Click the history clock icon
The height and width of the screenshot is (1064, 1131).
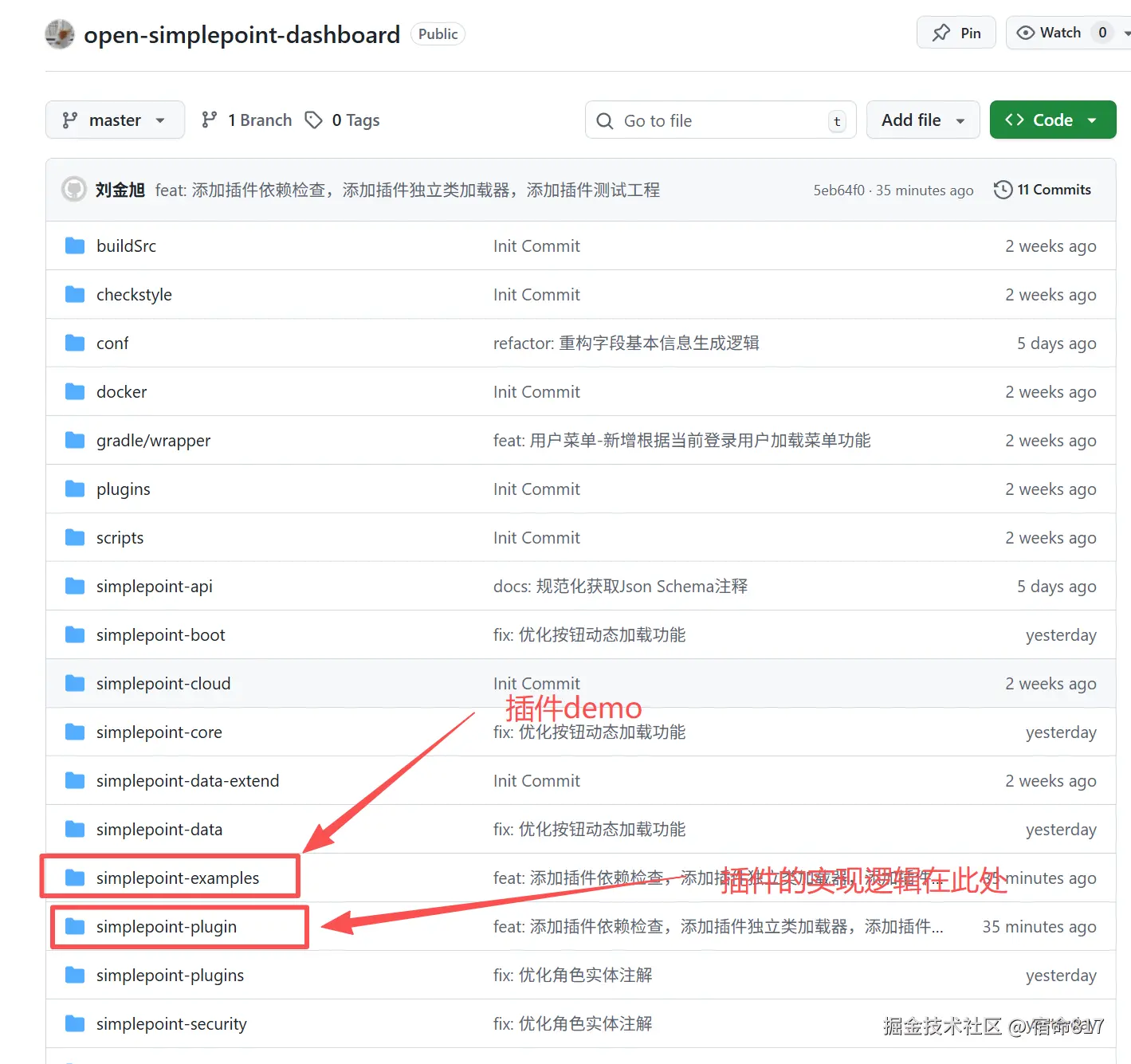(x=1003, y=190)
